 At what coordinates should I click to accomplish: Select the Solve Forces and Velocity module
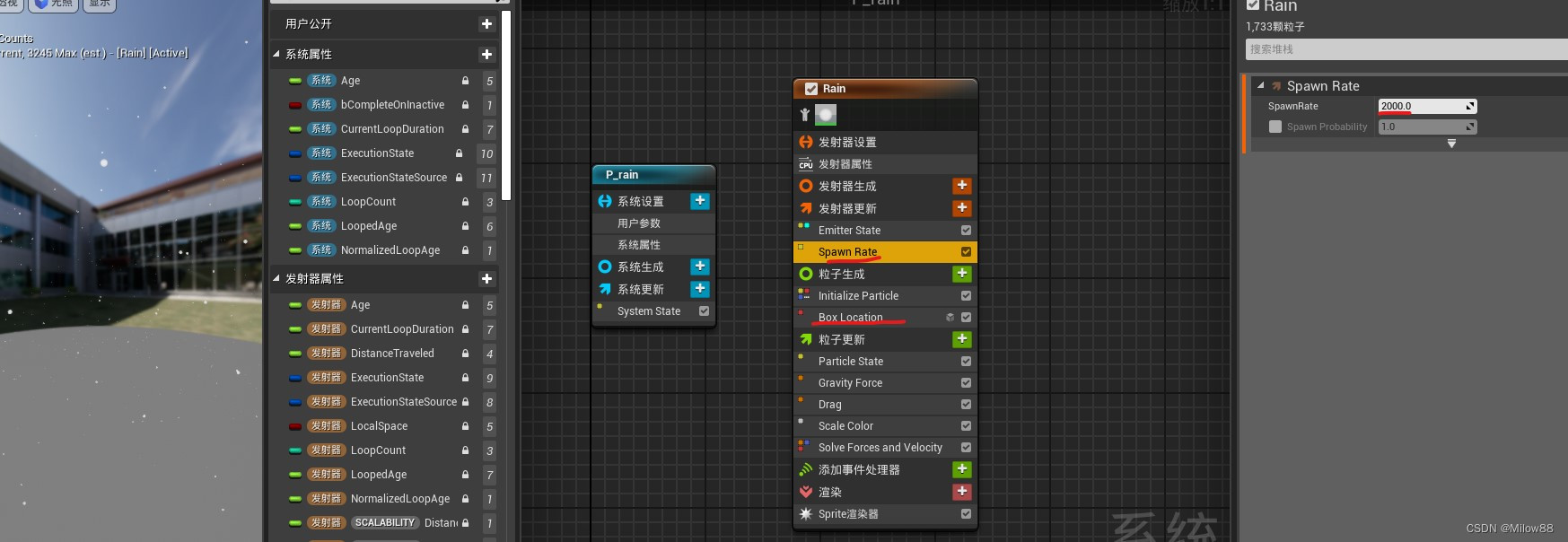click(885, 448)
